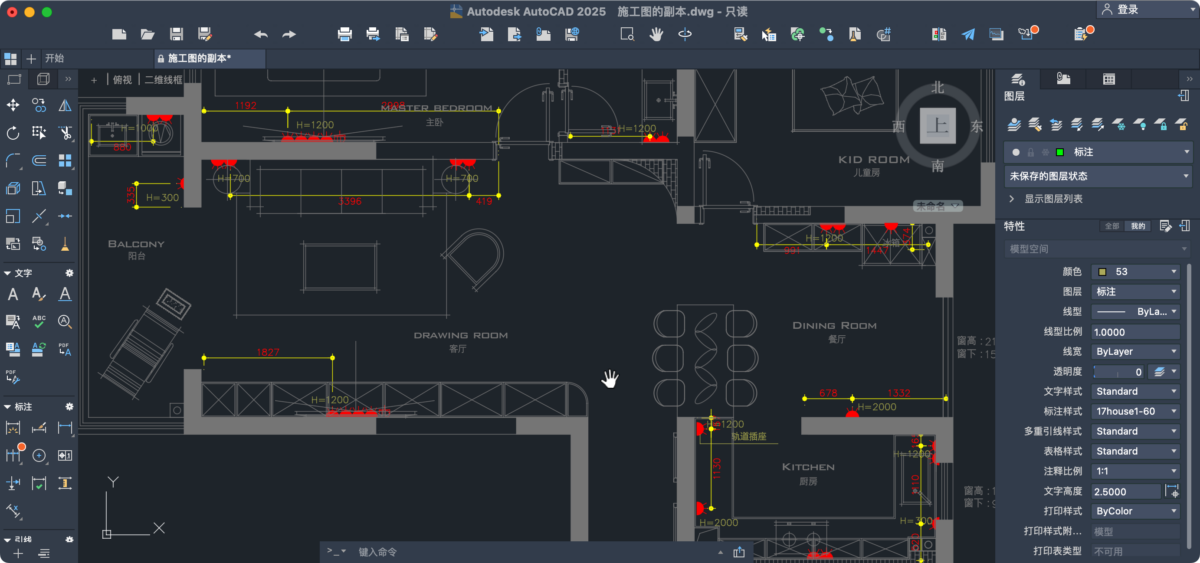Open the 打印样式 ByColor dropdown

1136,511
